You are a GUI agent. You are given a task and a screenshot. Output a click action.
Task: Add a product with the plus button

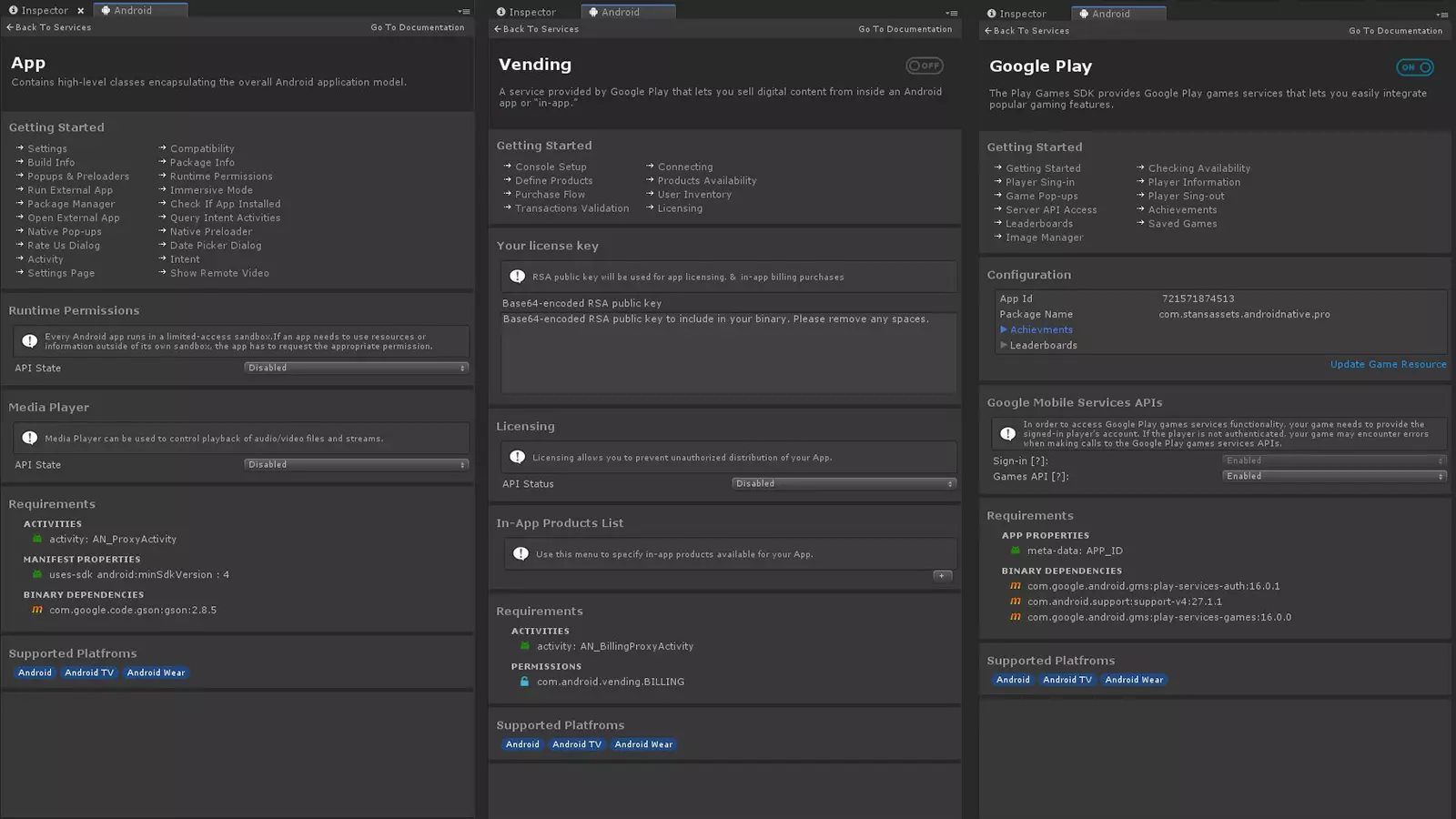pos(943,575)
